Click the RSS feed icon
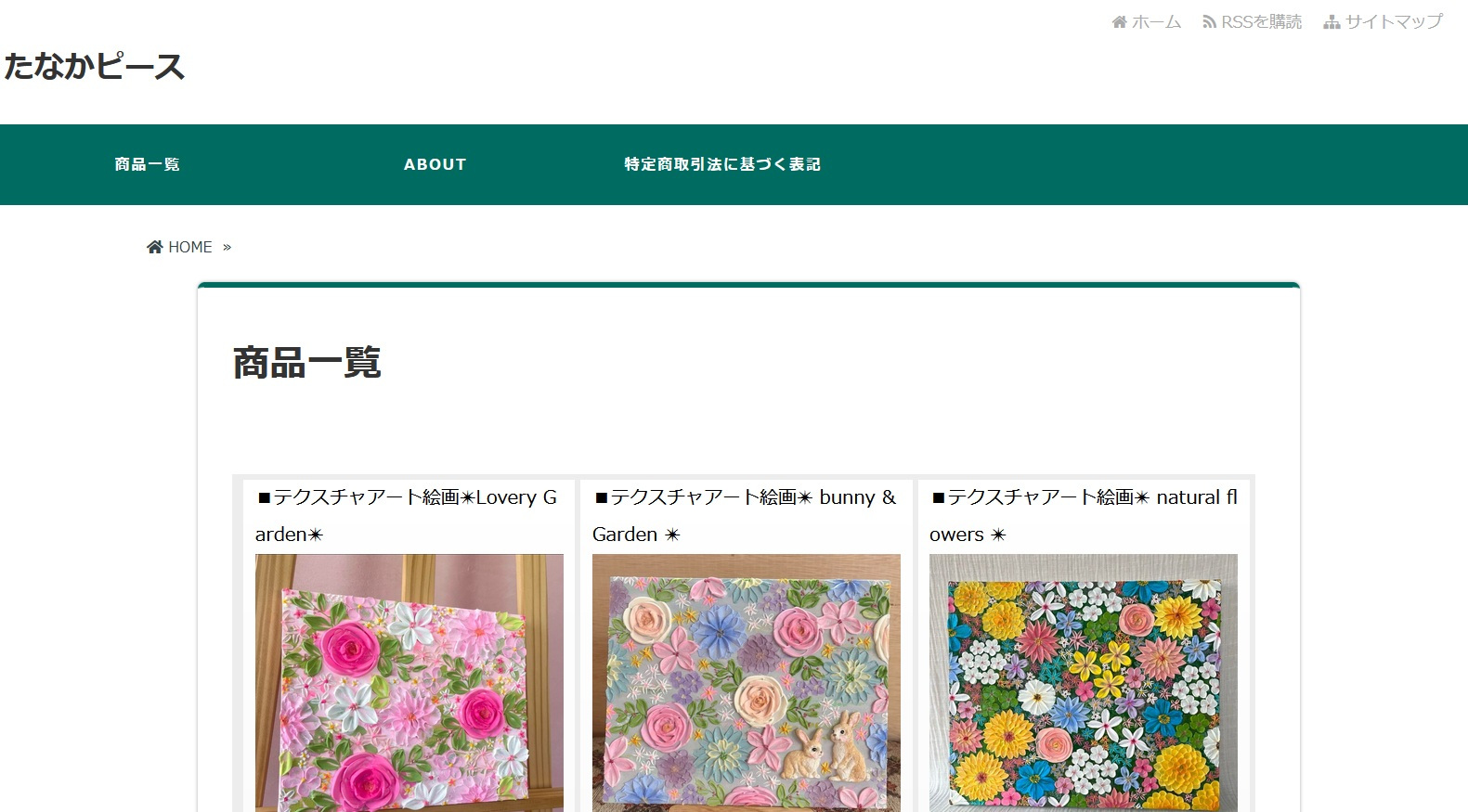 (1209, 22)
